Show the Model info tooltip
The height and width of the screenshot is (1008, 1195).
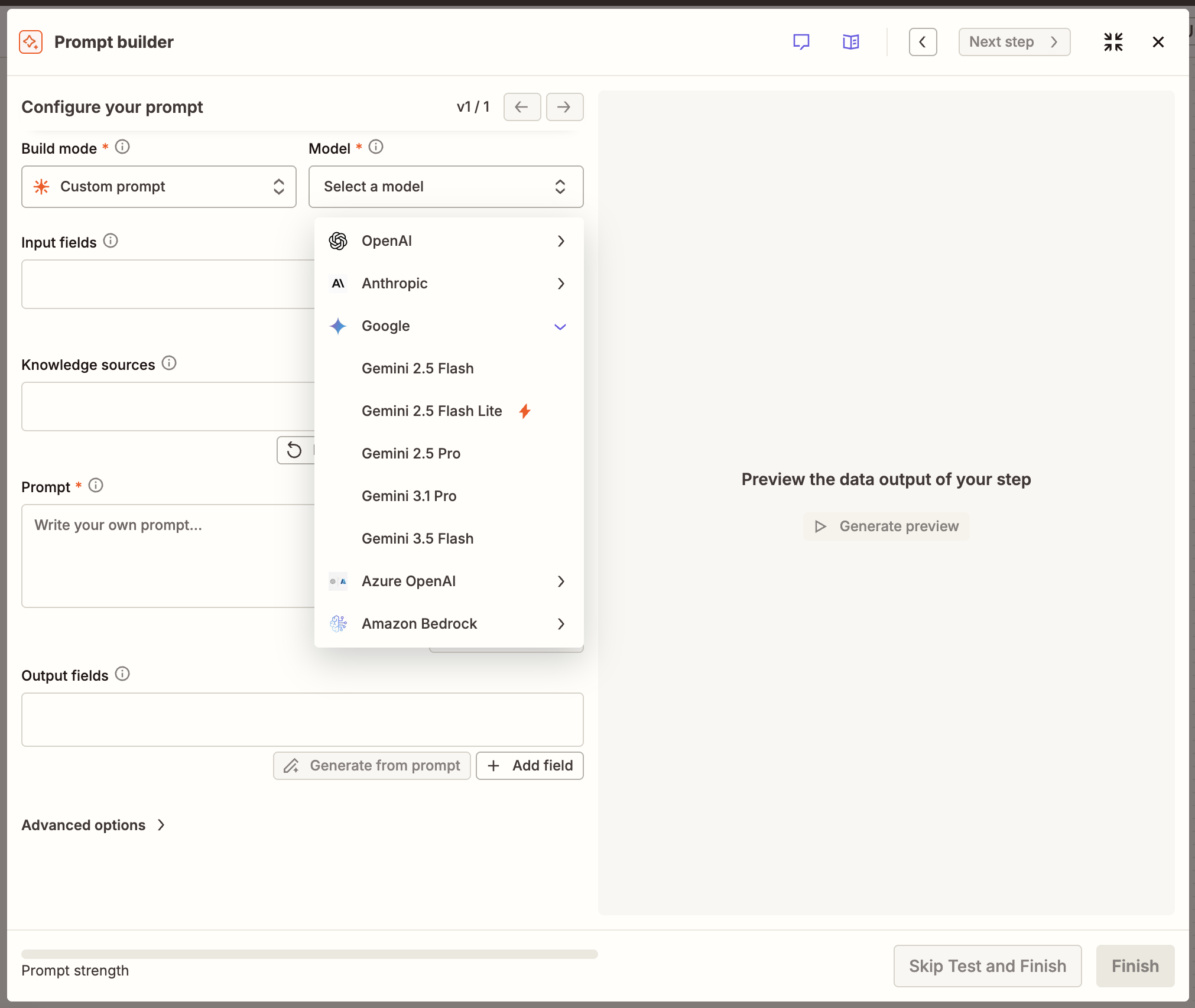click(376, 147)
